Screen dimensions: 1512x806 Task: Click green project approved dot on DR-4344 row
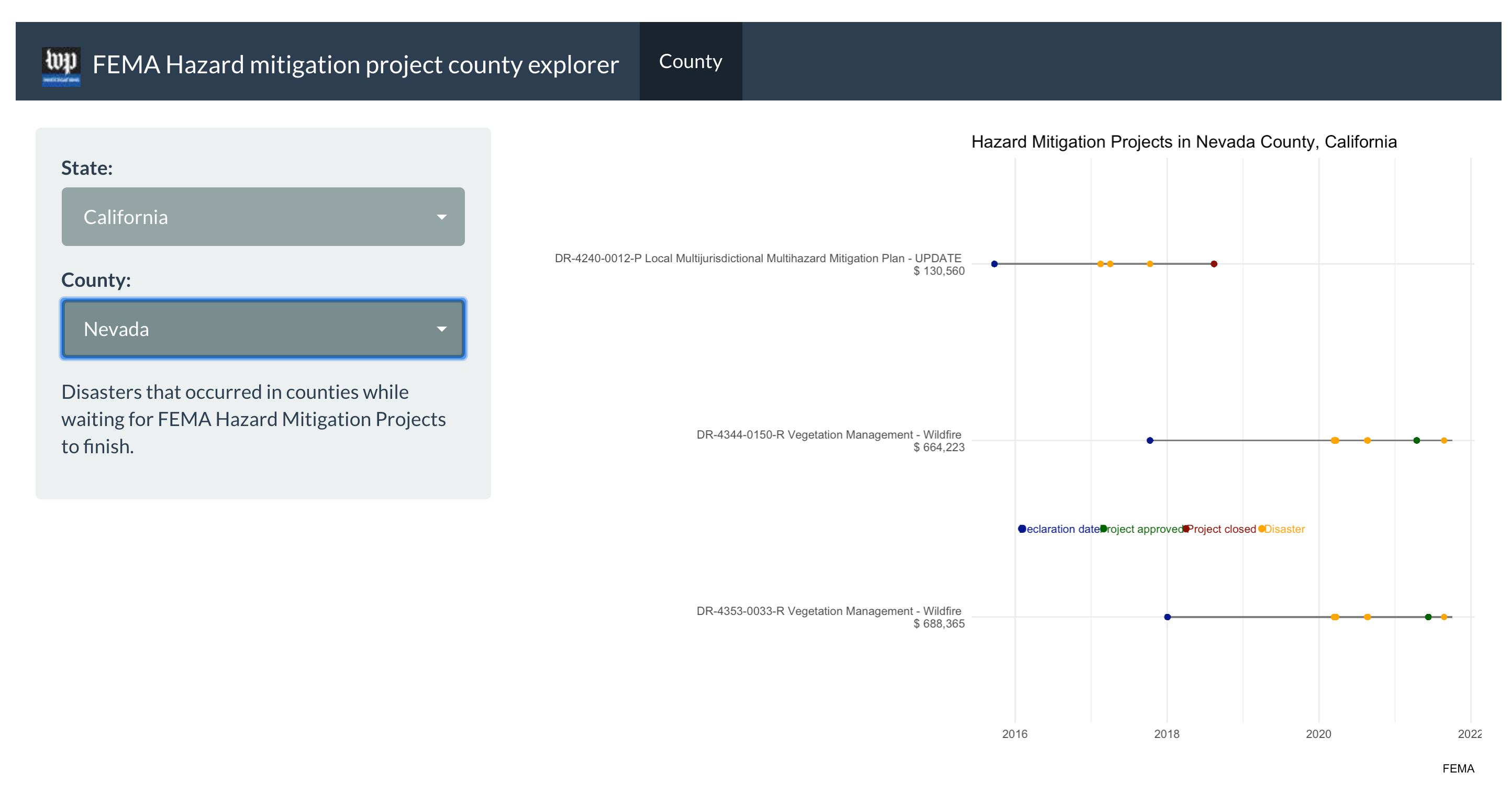[x=1416, y=441]
